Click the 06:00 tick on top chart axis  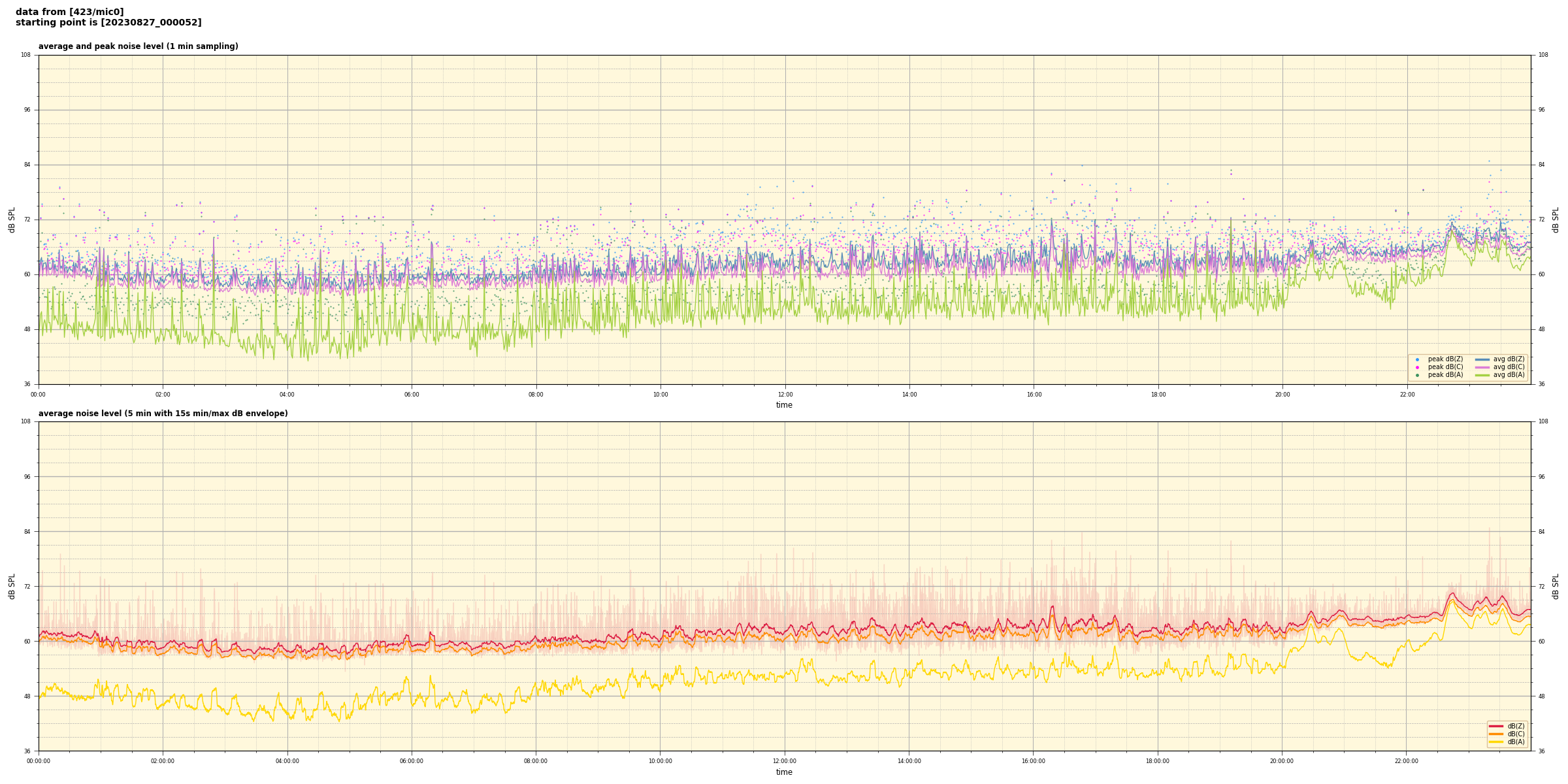[x=412, y=395]
